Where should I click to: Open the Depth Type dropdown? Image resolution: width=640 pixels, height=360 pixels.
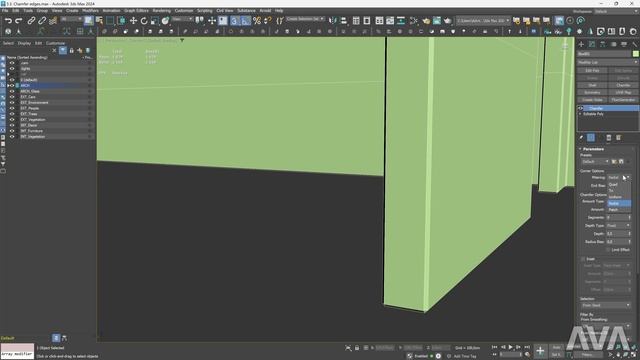618,225
